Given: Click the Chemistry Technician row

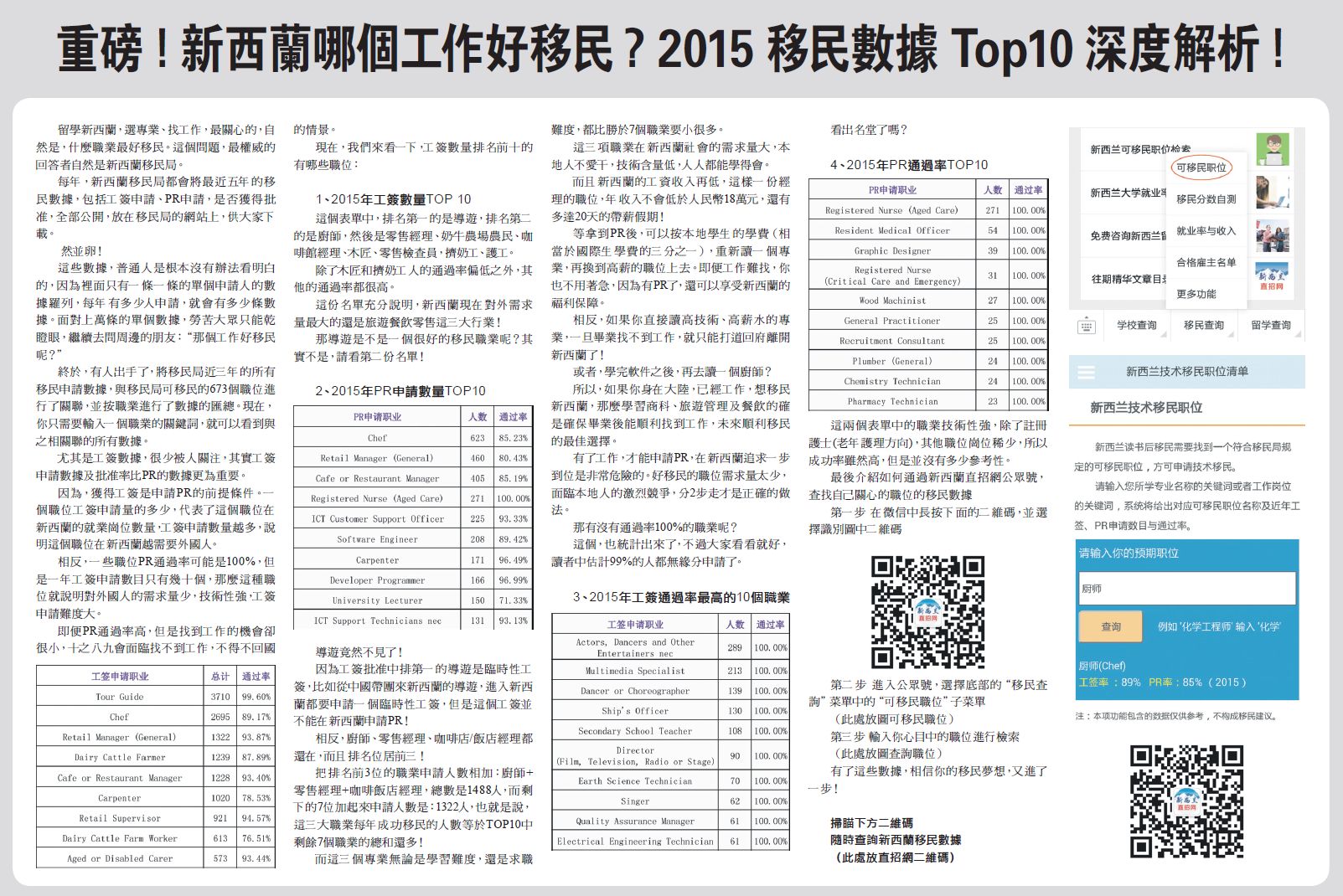Looking at the screenshot, I should click(927, 381).
